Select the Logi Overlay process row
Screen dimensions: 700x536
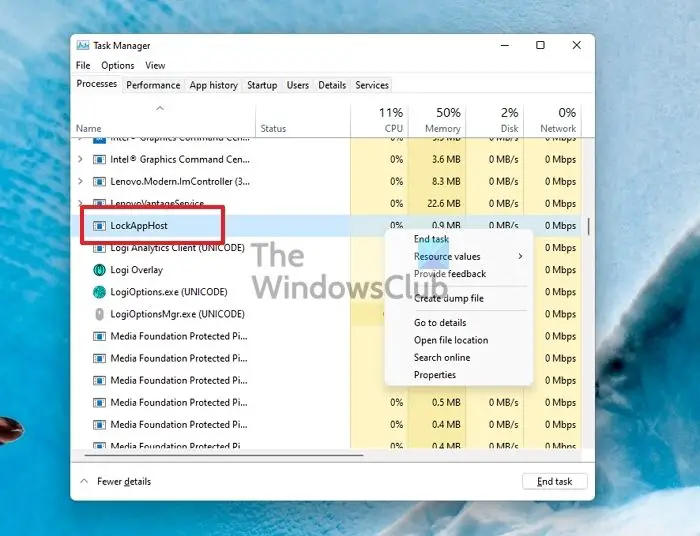point(326,270)
